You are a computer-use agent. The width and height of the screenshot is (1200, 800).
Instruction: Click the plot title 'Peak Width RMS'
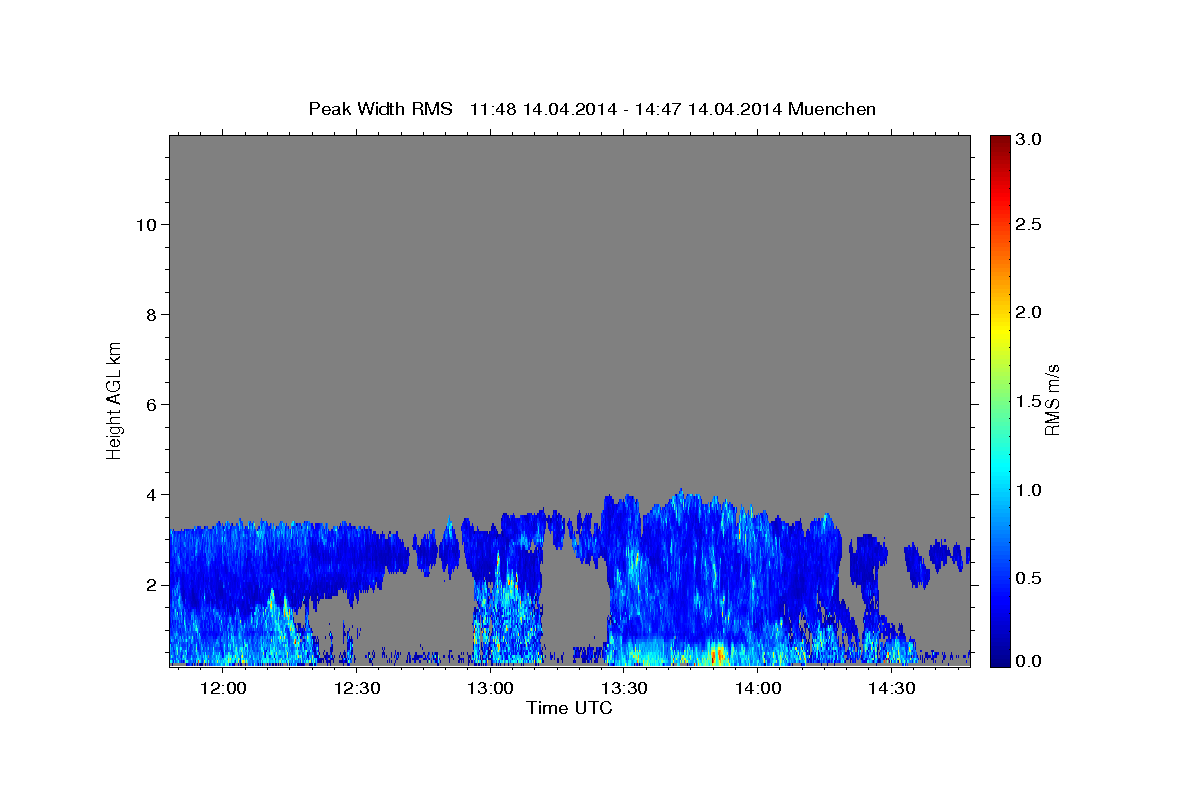click(x=380, y=109)
